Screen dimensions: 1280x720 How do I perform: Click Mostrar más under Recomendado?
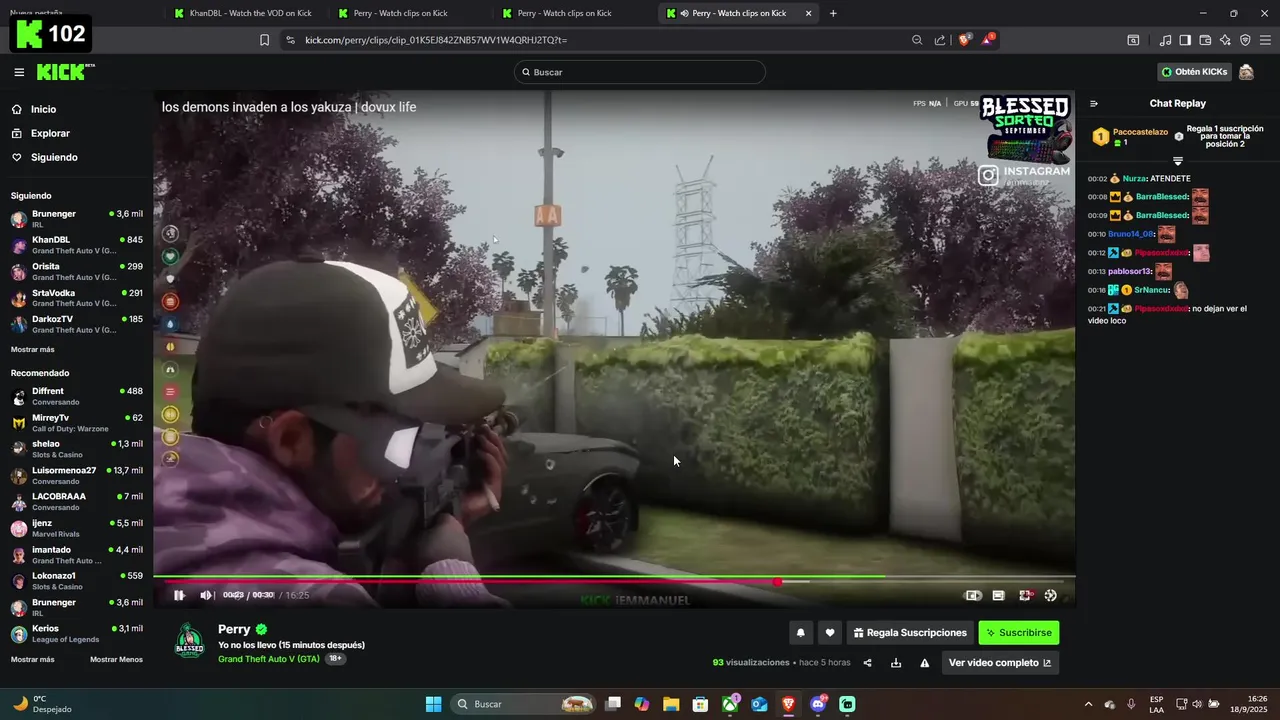click(33, 659)
